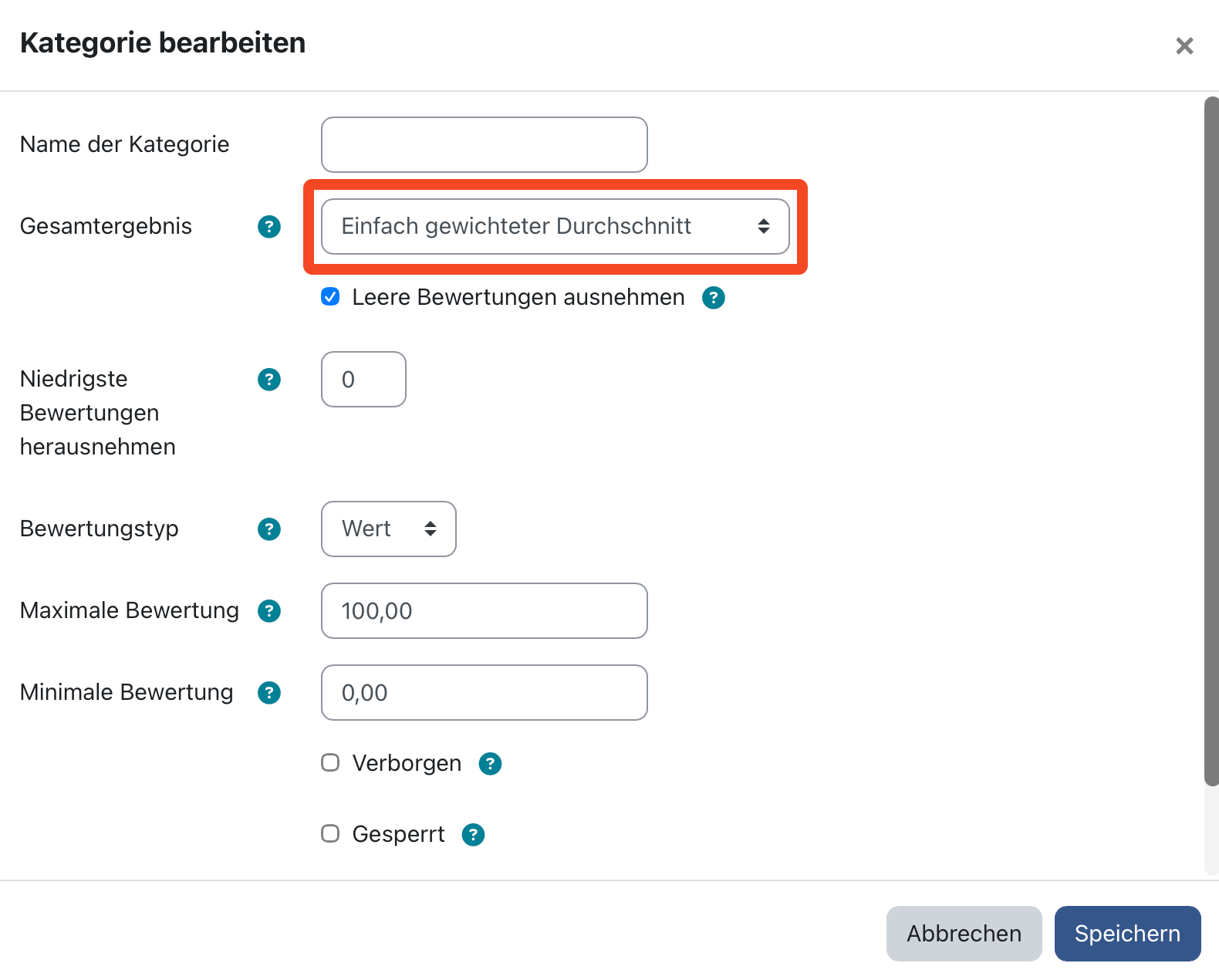Viewport: 1219px width, 980px height.
Task: Close the Kategorie bearbeiten dialog
Action: click(x=1184, y=46)
